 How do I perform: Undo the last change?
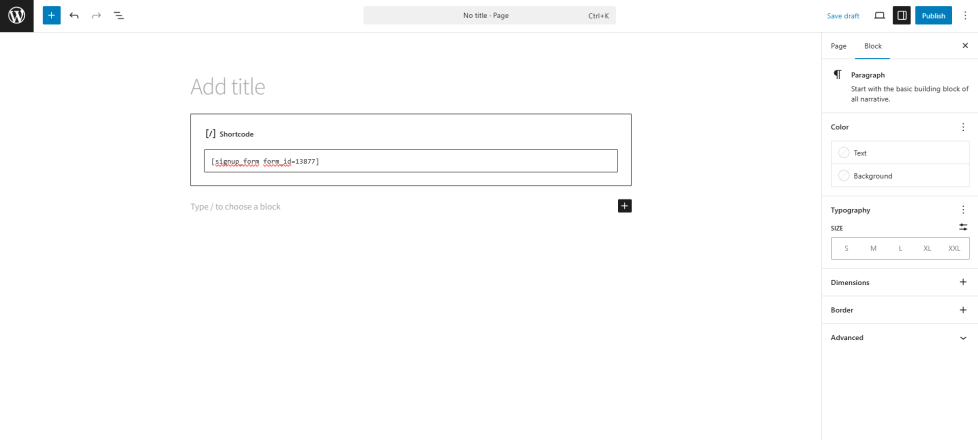click(x=74, y=16)
